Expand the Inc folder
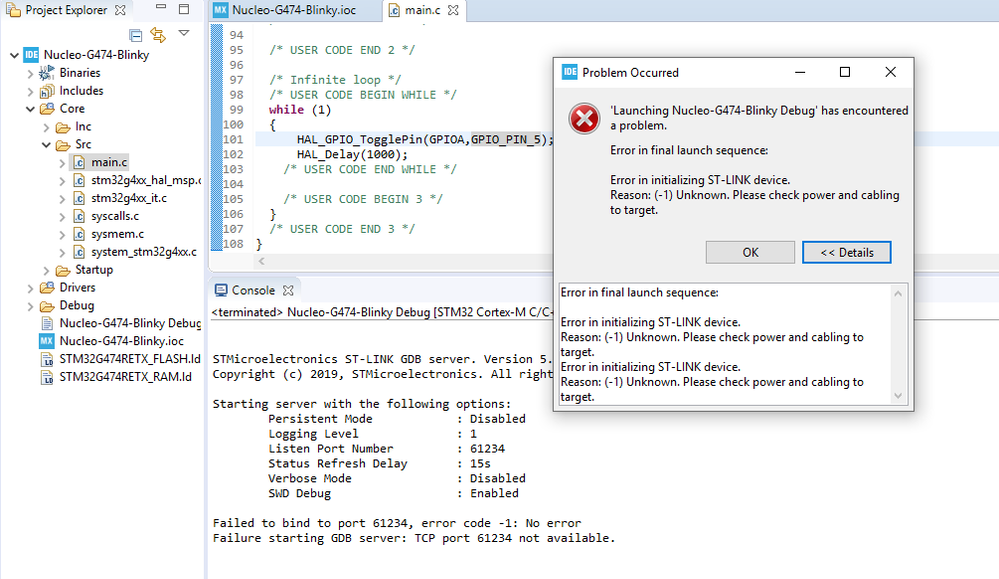 (46, 127)
